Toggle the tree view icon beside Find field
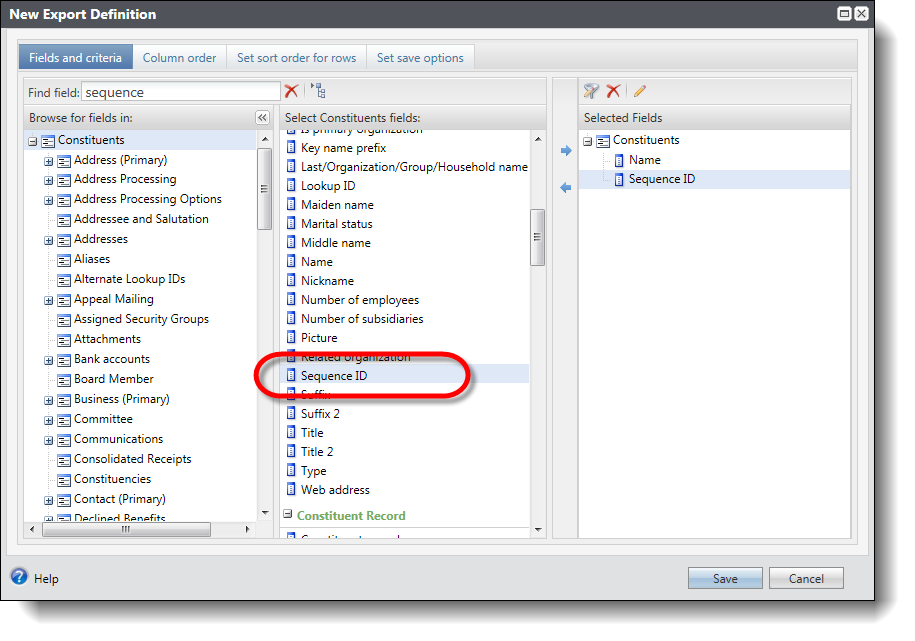 click(x=318, y=90)
